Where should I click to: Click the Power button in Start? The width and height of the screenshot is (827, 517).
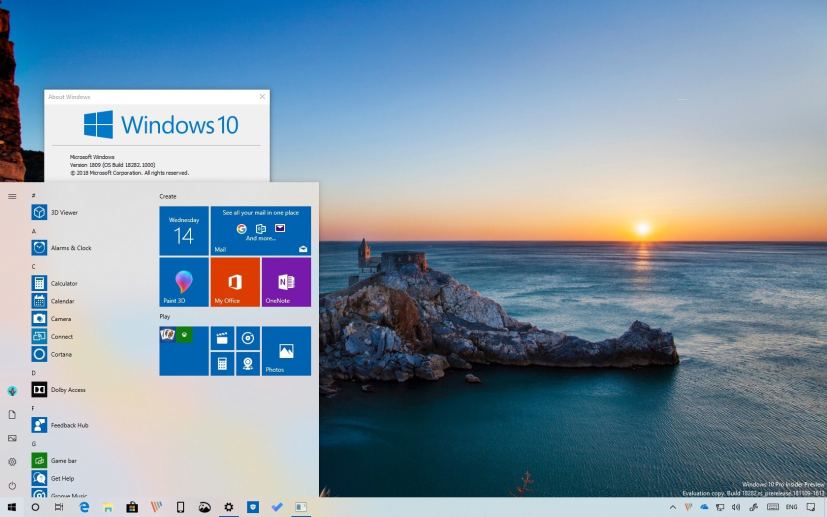pyautogui.click(x=12, y=485)
